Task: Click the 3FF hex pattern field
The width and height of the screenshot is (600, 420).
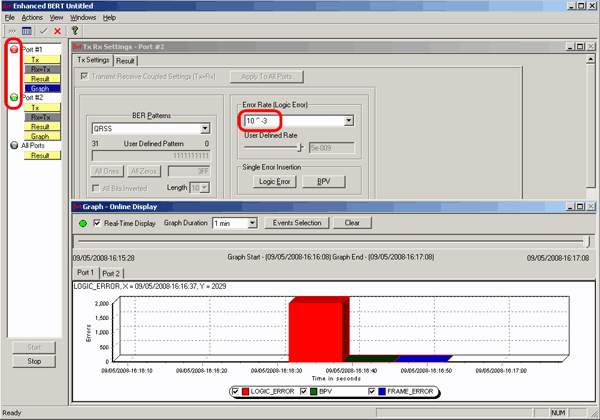Action: point(189,171)
